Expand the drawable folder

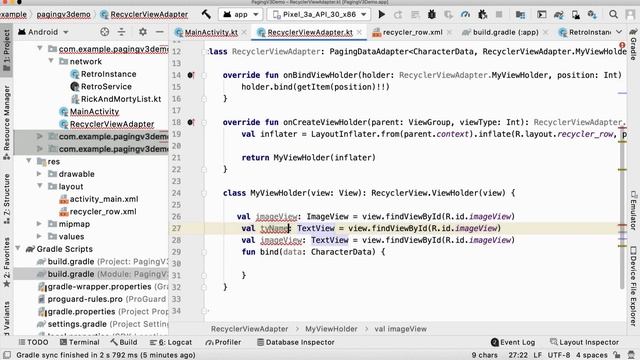40,174
